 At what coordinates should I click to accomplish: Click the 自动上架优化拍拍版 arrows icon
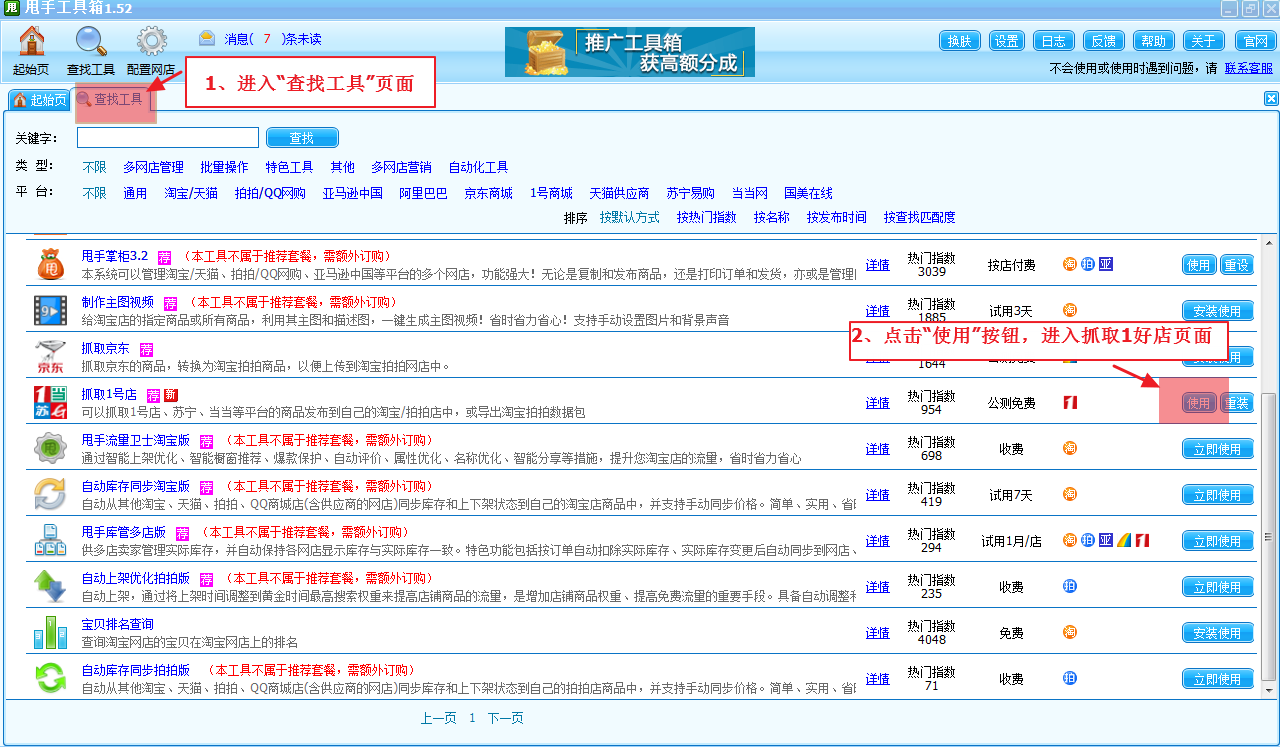tap(50, 587)
